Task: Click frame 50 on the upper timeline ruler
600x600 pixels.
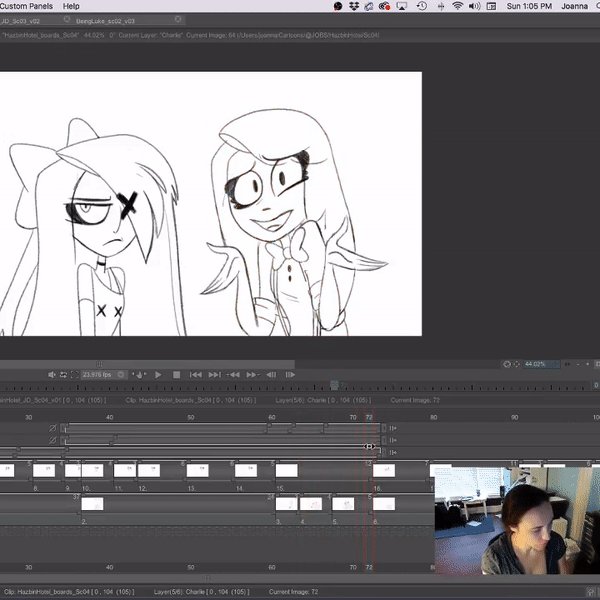Action: point(191,417)
